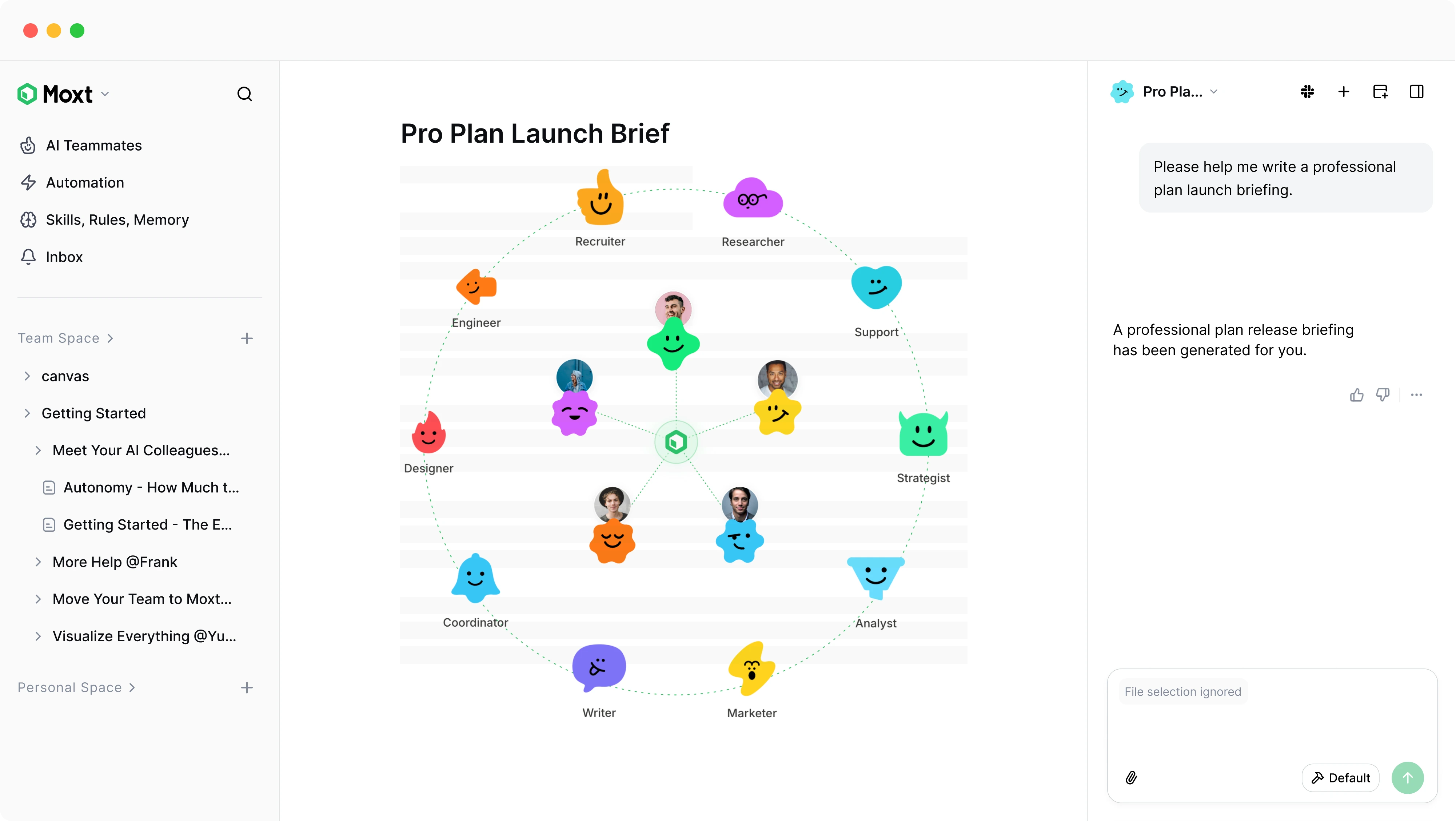Give a thumbs down to the response
1456x821 pixels.
(x=1383, y=394)
